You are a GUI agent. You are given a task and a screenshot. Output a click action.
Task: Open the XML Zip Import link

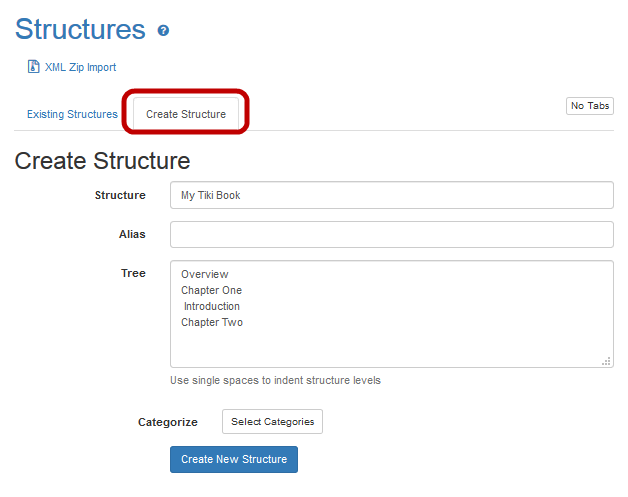(80, 67)
